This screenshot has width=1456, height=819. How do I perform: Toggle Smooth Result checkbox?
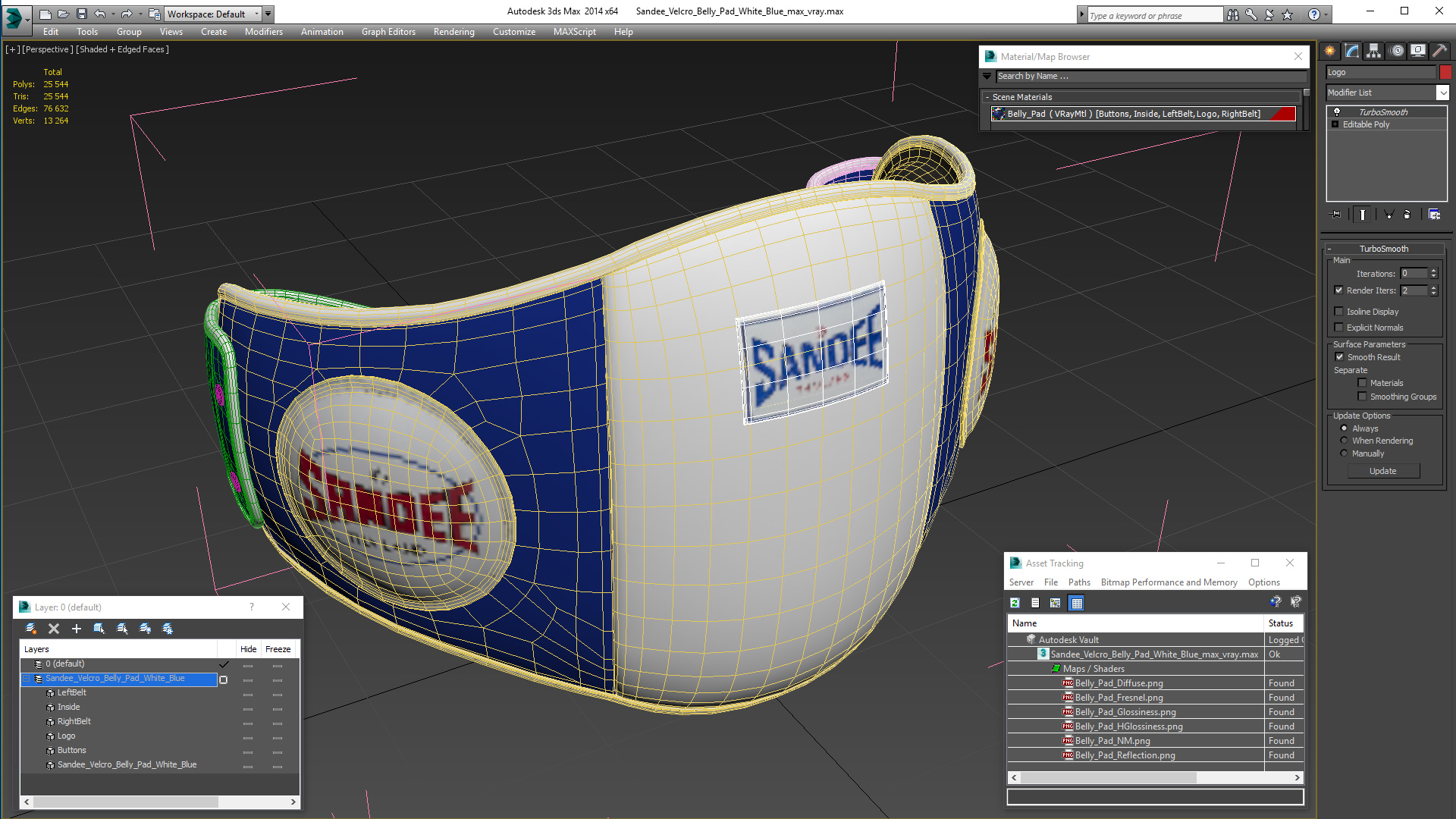(x=1339, y=356)
